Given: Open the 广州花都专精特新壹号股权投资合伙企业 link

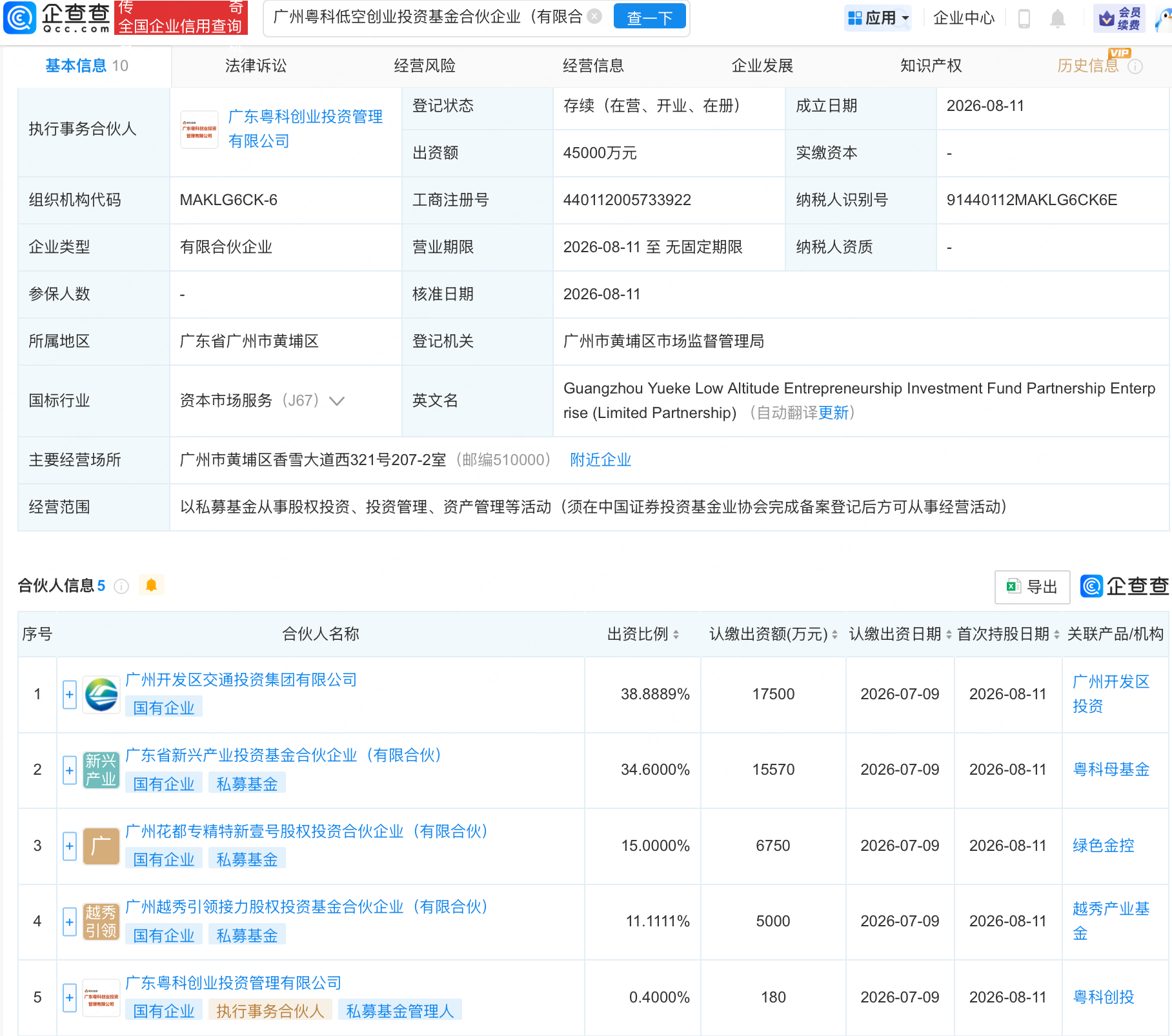Looking at the screenshot, I should [x=307, y=832].
